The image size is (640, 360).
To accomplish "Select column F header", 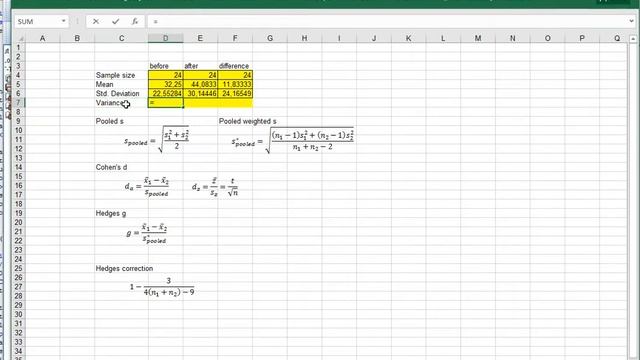I will [x=235, y=38].
